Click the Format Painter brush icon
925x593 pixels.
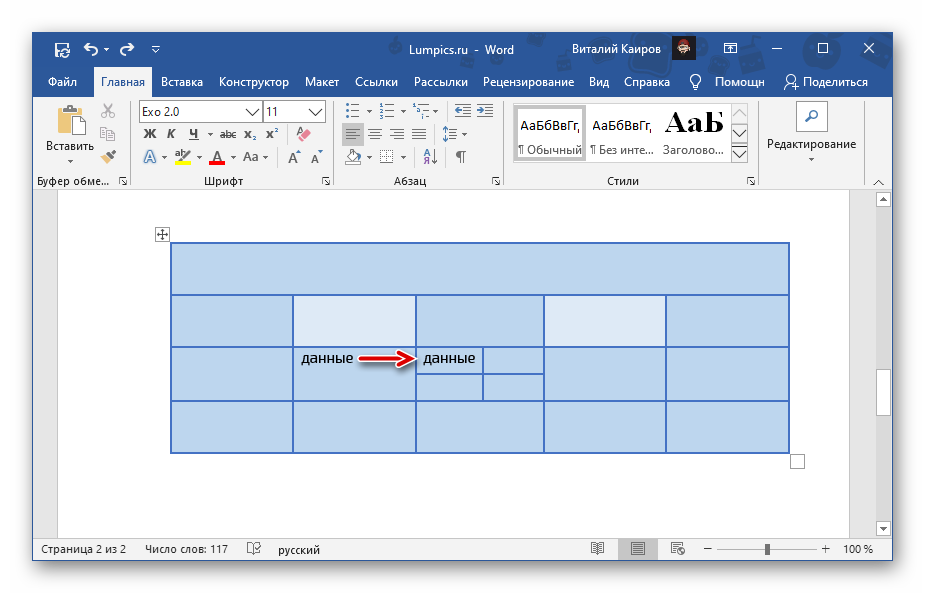click(108, 157)
